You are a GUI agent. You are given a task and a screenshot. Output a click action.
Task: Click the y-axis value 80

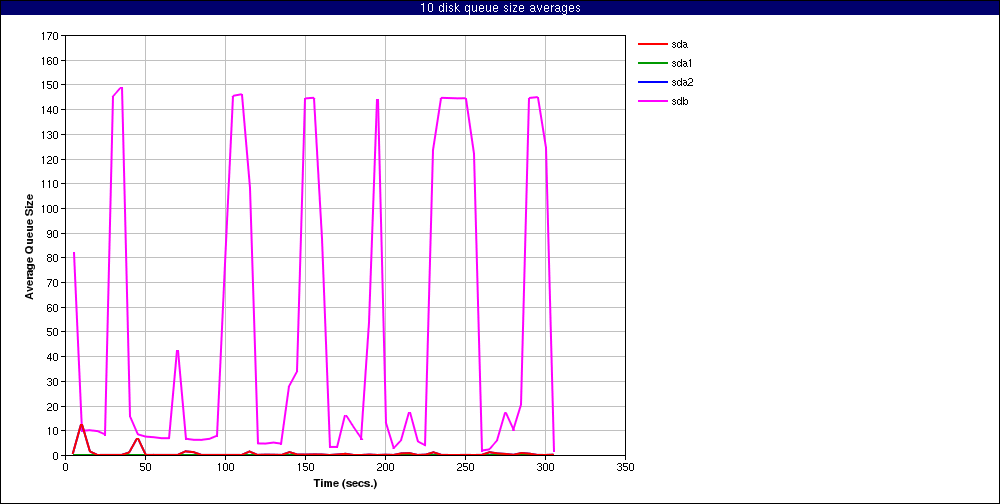pos(52,258)
